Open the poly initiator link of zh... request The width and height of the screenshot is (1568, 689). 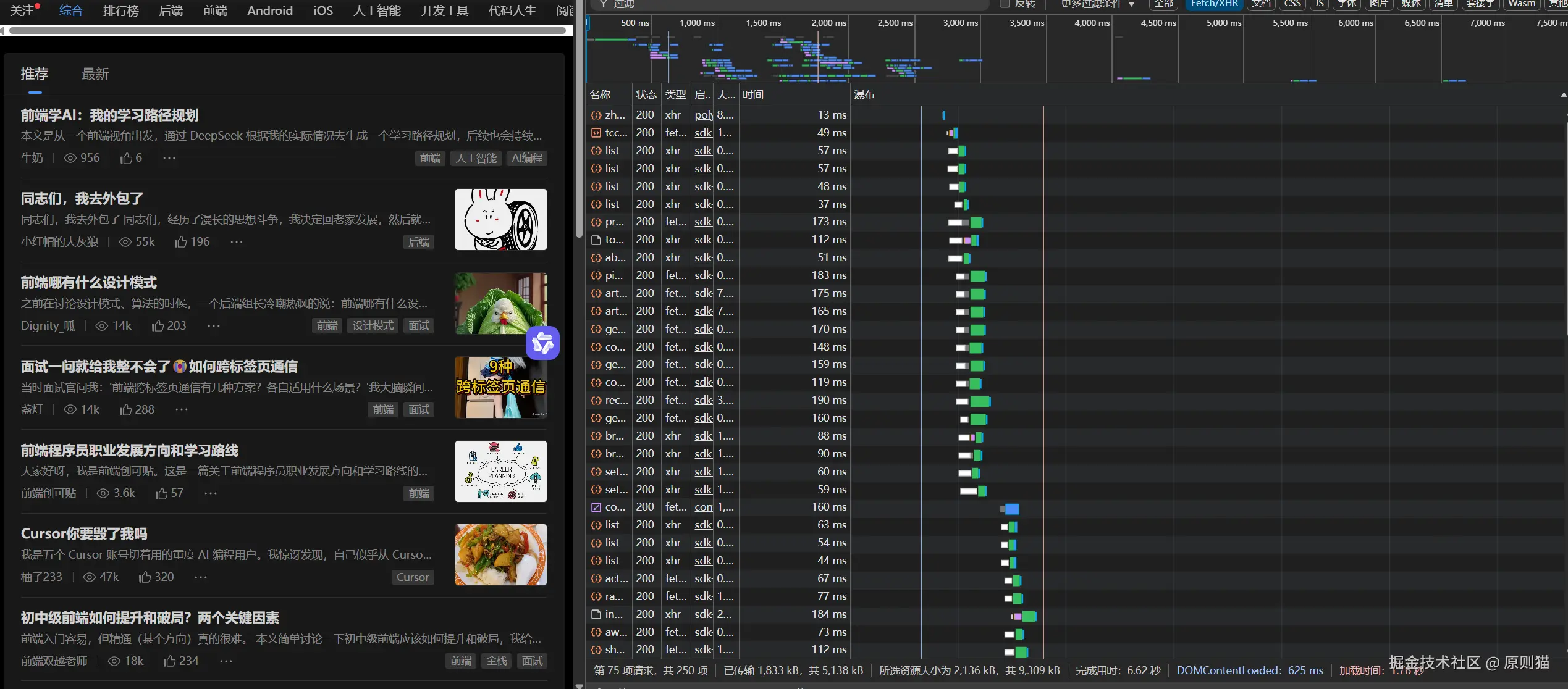[x=704, y=115]
